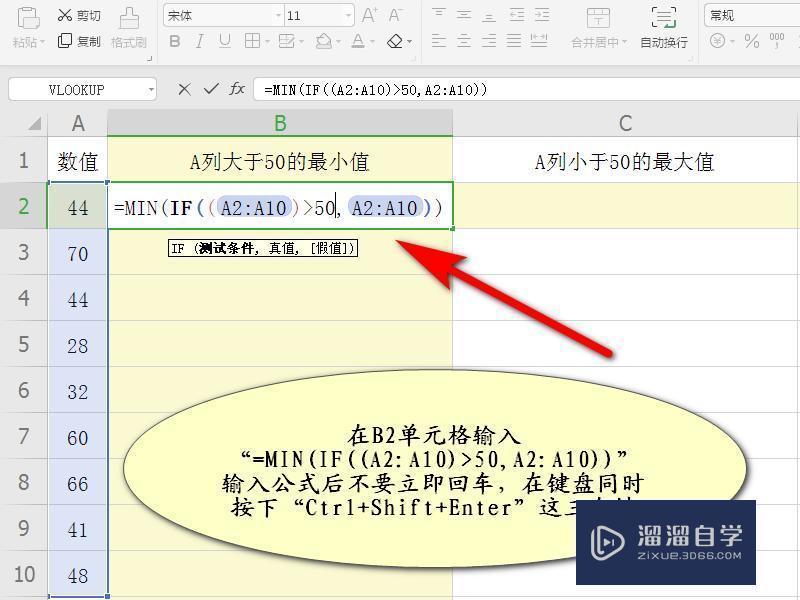Open the Insert Function (fx) dialog
This screenshot has height=600, width=800.
click(237, 89)
